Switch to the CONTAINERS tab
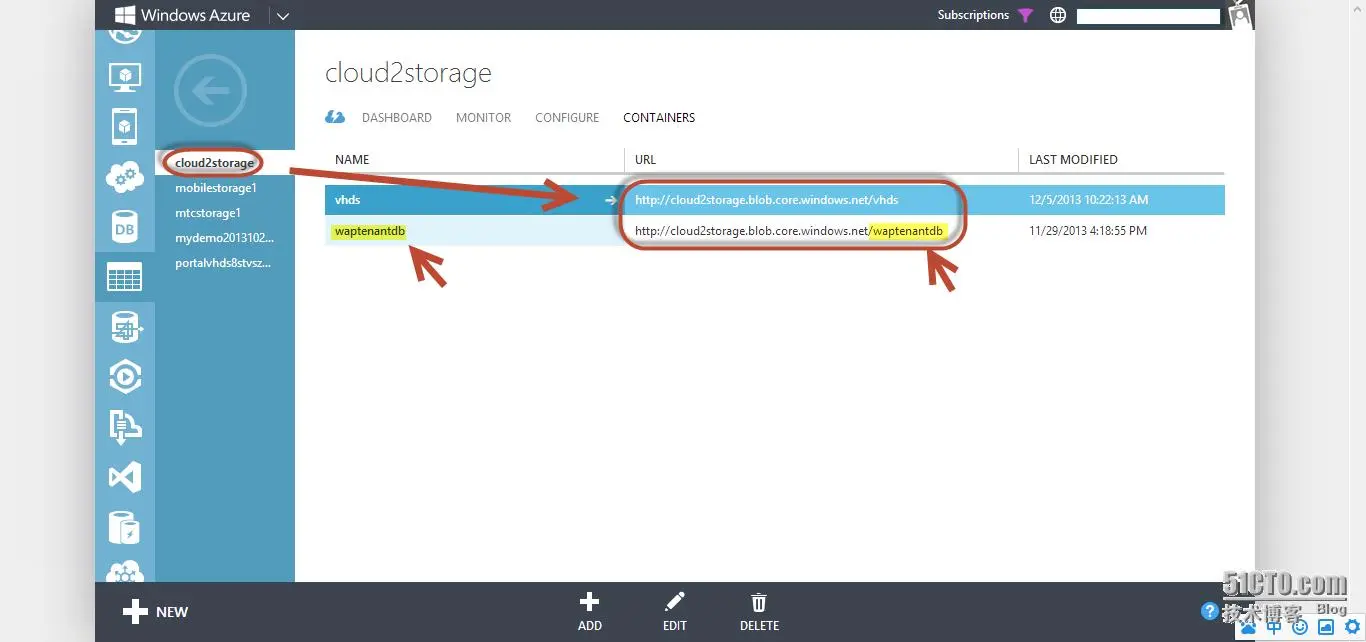 point(659,117)
